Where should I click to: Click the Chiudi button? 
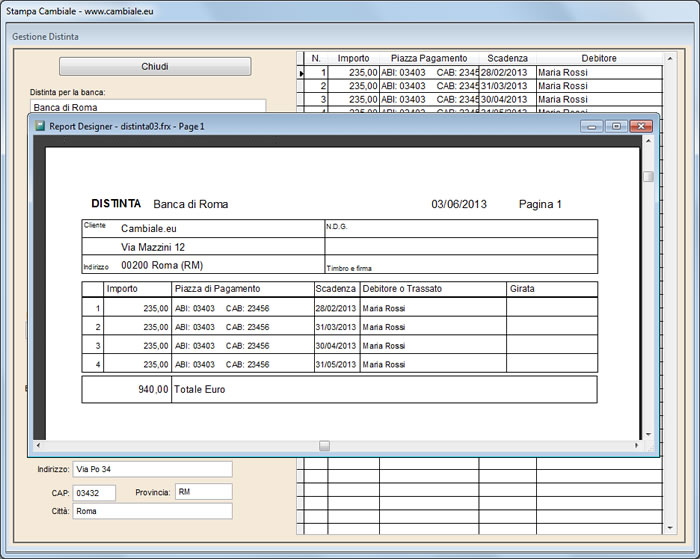click(155, 67)
